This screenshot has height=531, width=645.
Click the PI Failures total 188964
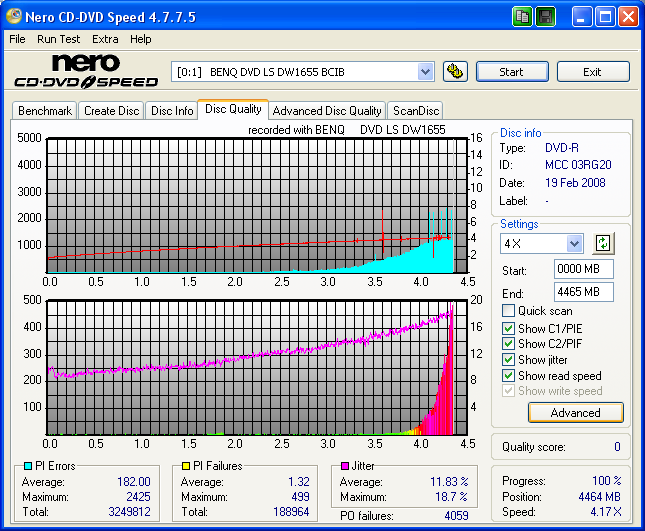click(291, 512)
